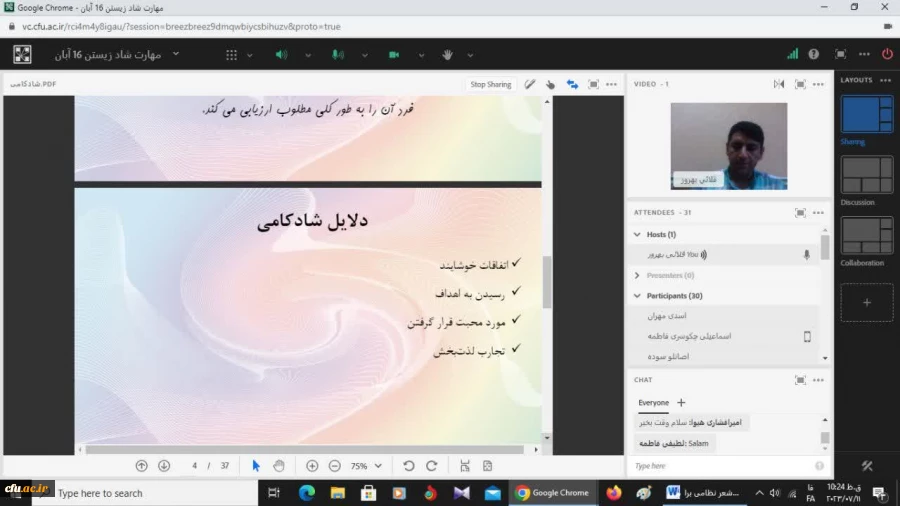Click the Stop Sharing button

click(491, 84)
